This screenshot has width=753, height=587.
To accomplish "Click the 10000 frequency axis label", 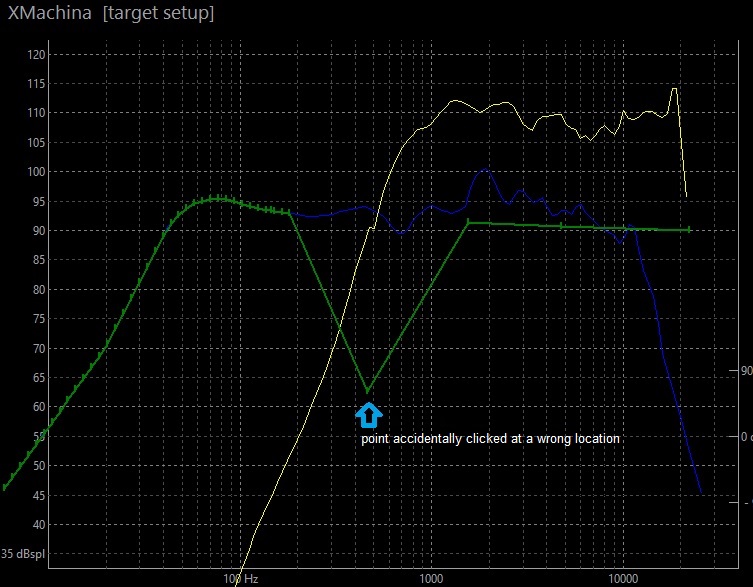I will pos(623,578).
